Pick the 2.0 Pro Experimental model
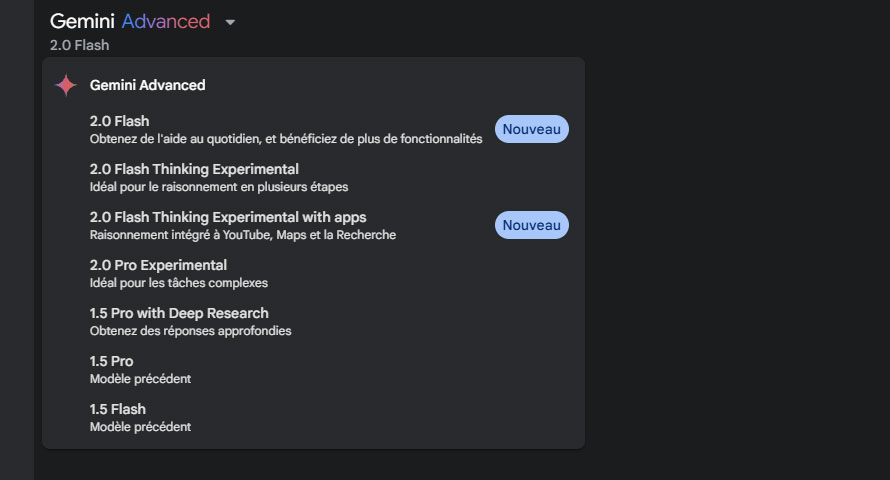The width and height of the screenshot is (890, 480). [x=313, y=273]
